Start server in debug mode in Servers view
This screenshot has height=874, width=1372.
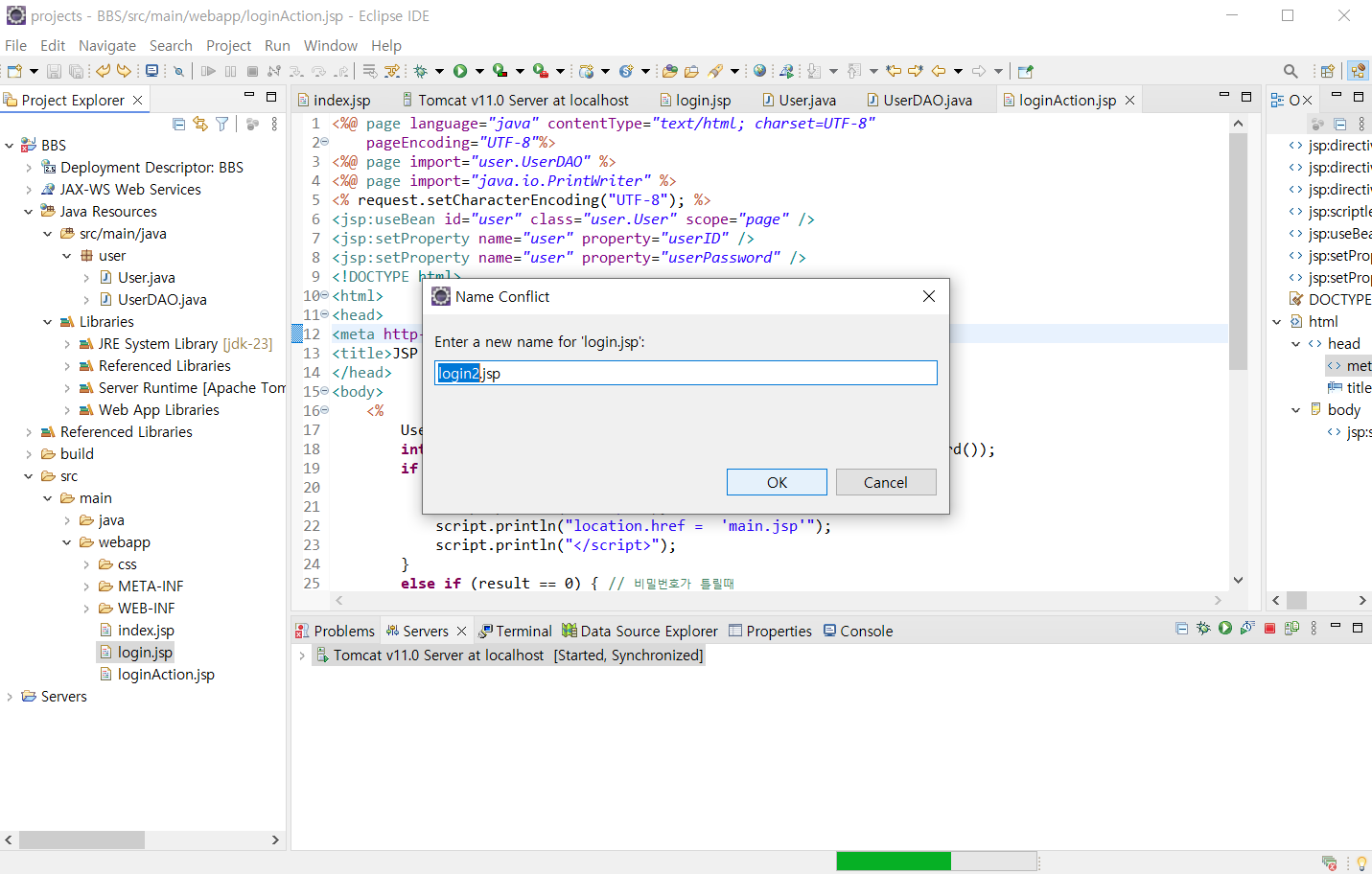[x=1203, y=629]
